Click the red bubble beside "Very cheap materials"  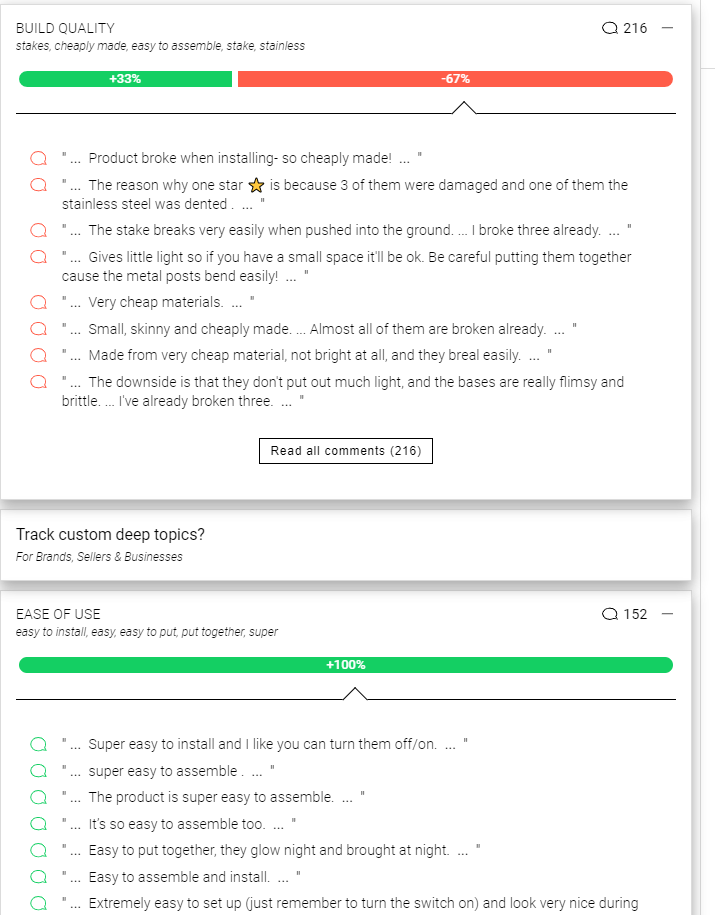38,302
